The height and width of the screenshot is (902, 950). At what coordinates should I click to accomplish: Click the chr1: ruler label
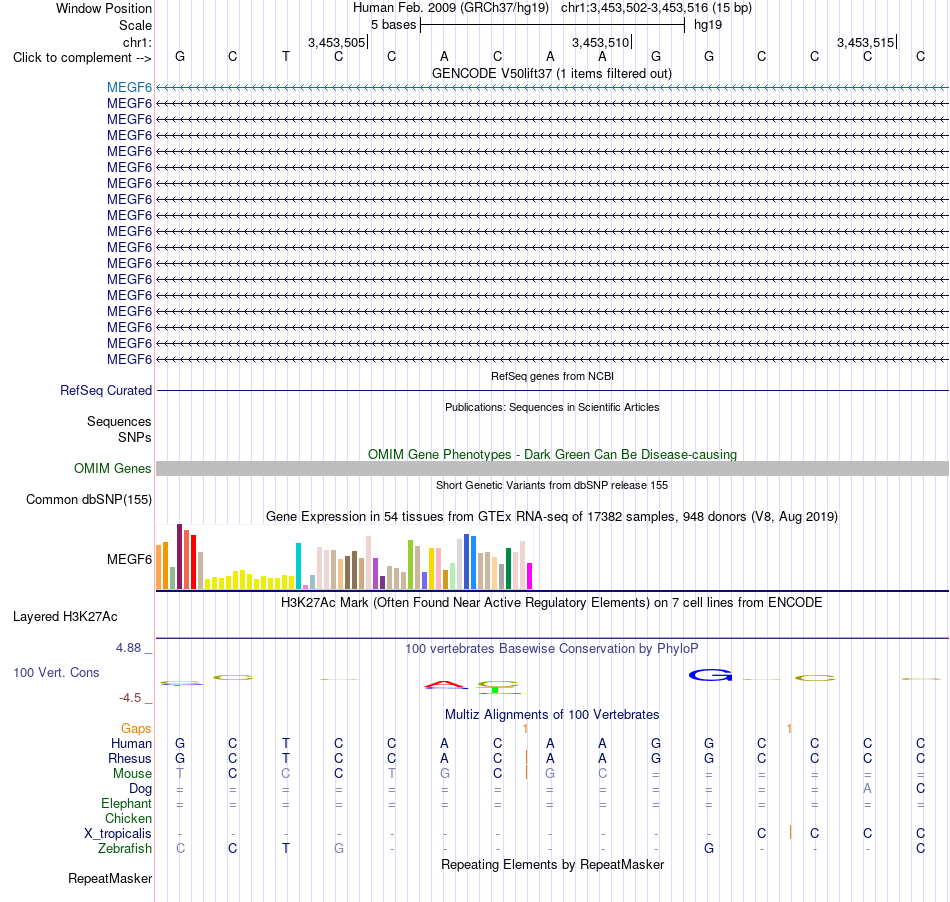pos(137,42)
